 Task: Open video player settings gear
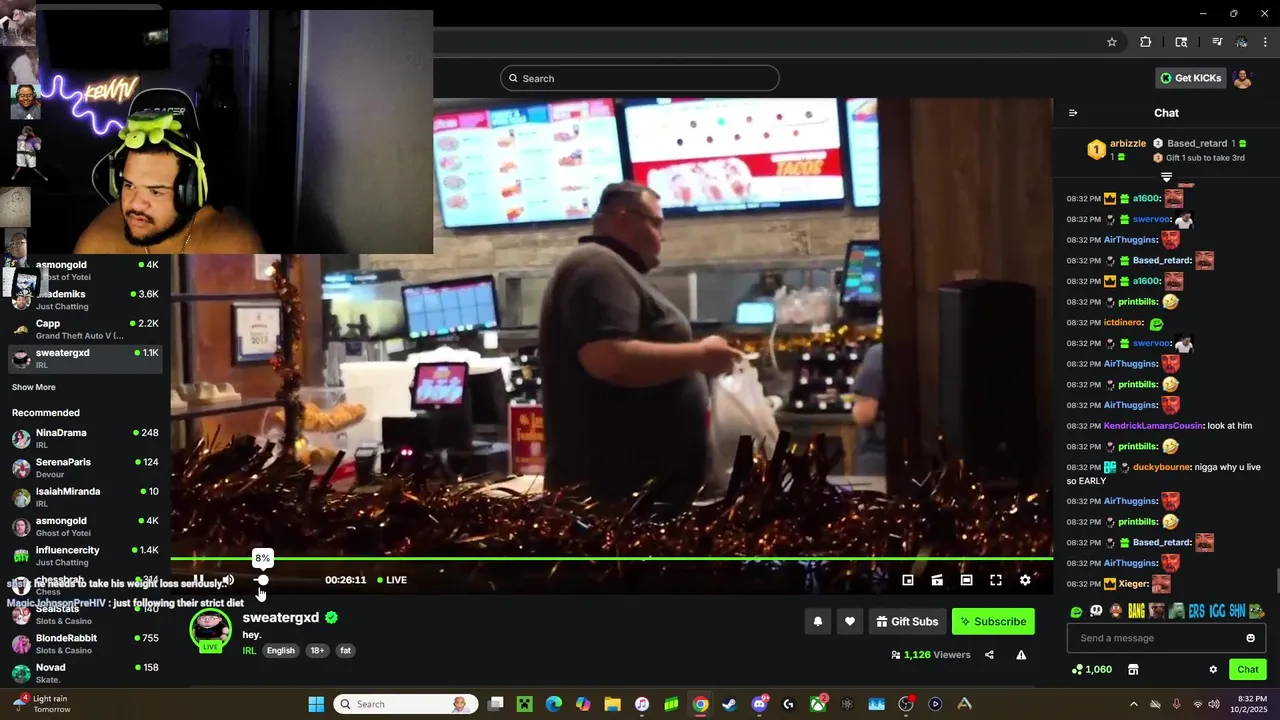coord(1025,580)
